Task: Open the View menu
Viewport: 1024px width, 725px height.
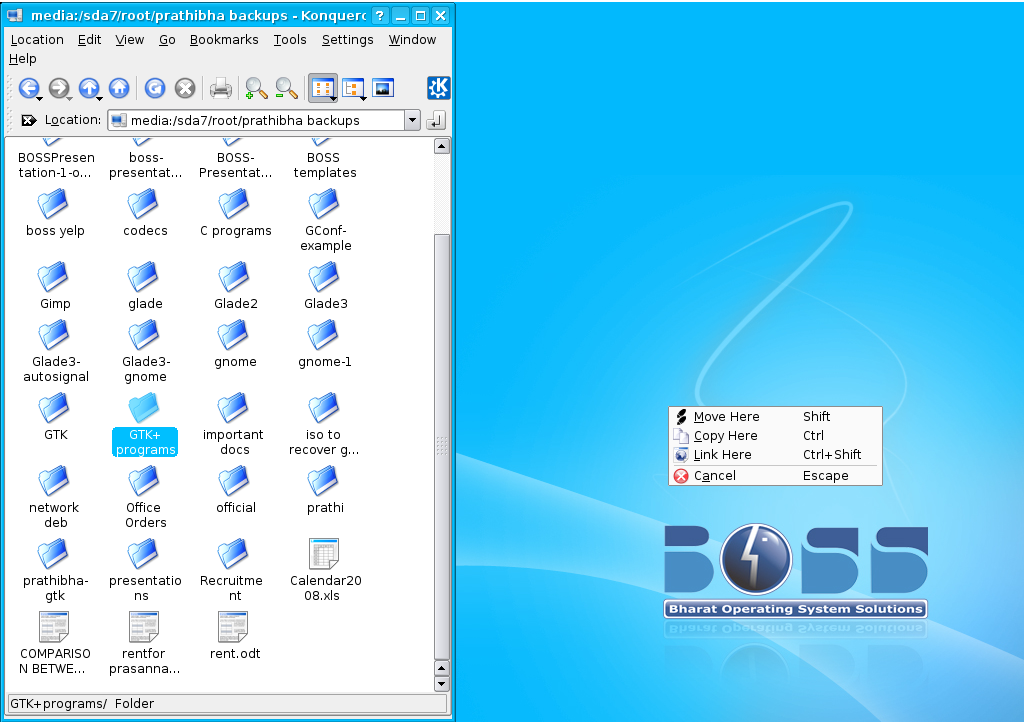Action: click(129, 40)
